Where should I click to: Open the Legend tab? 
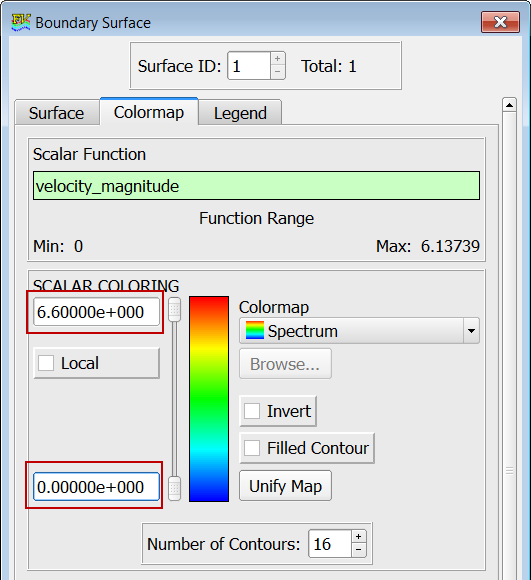(x=240, y=113)
